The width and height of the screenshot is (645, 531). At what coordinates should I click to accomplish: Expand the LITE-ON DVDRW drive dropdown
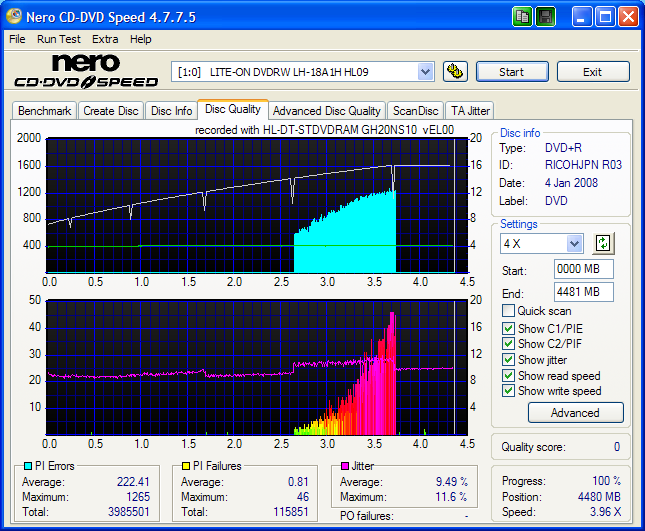pos(425,71)
